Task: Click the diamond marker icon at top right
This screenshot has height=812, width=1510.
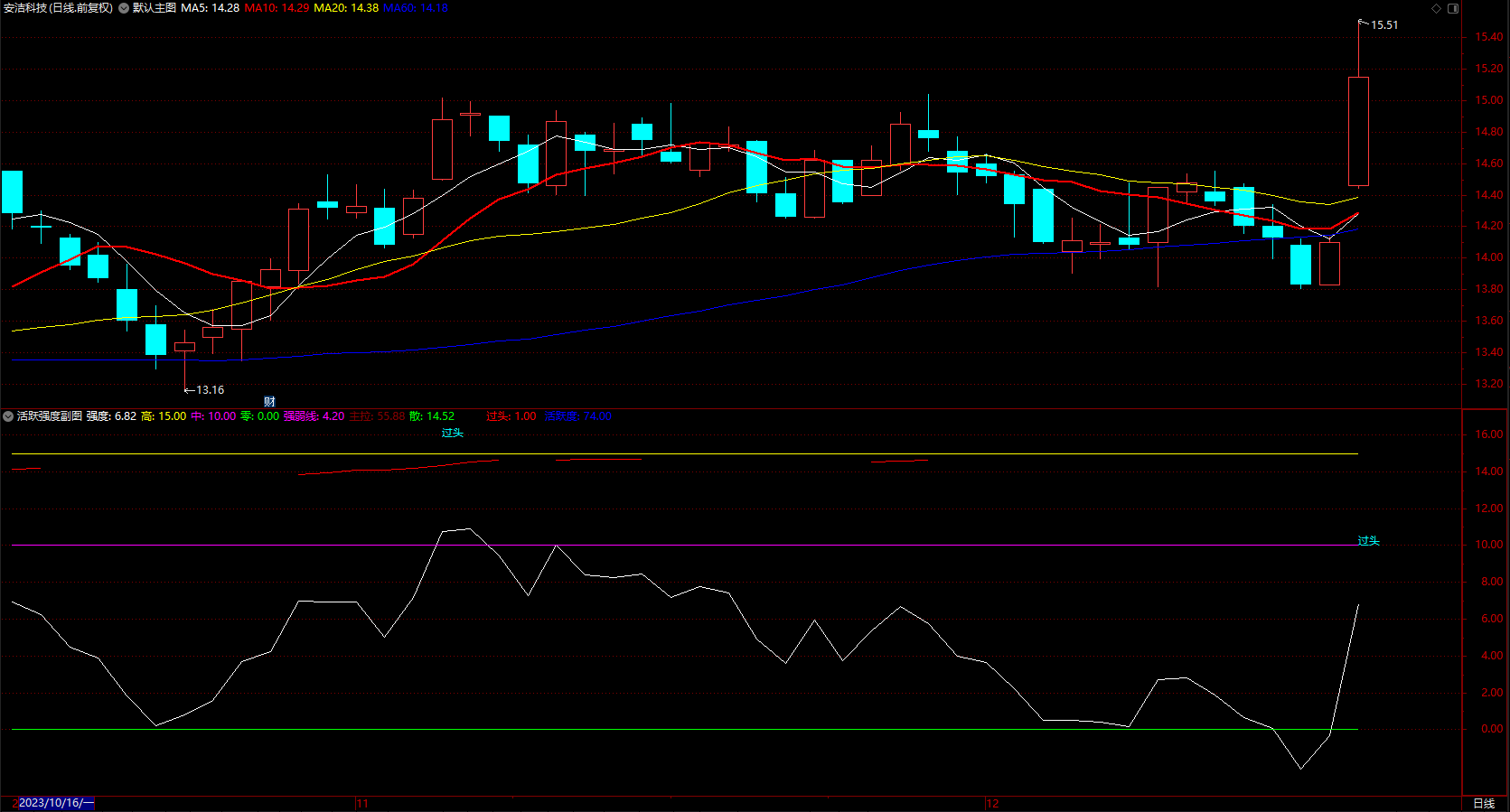Action: click(x=1437, y=8)
